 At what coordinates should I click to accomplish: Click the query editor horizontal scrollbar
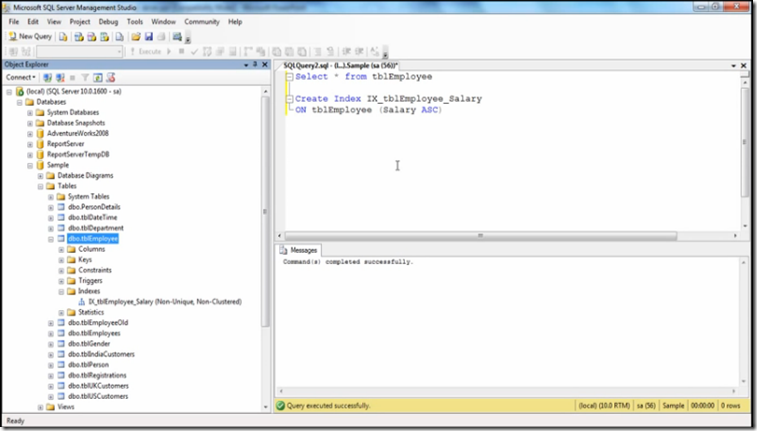480,236
